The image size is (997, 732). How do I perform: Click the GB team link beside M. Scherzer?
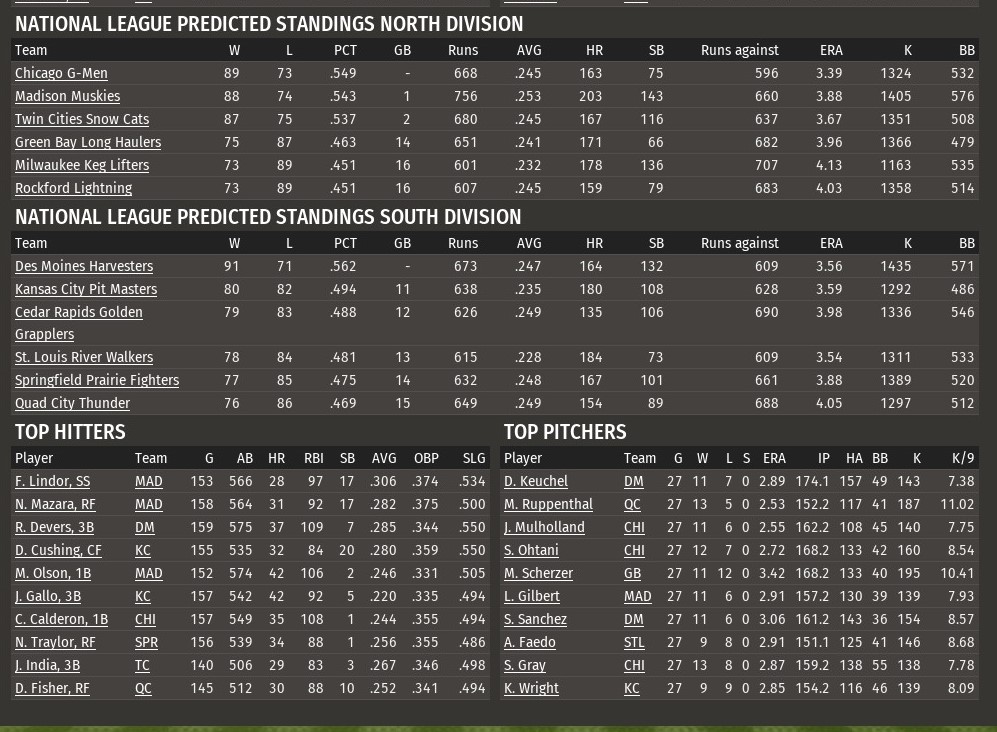click(633, 573)
